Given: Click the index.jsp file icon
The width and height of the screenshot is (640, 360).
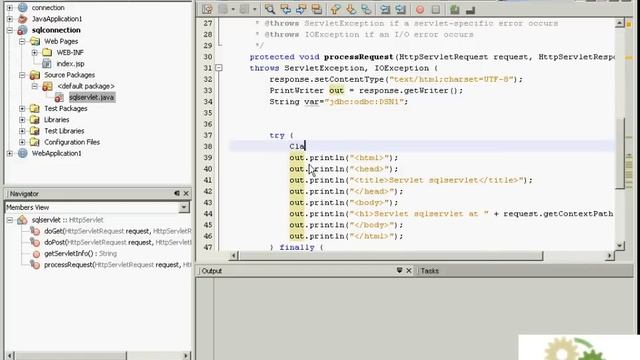Looking at the screenshot, I should pyautogui.click(x=47, y=64).
